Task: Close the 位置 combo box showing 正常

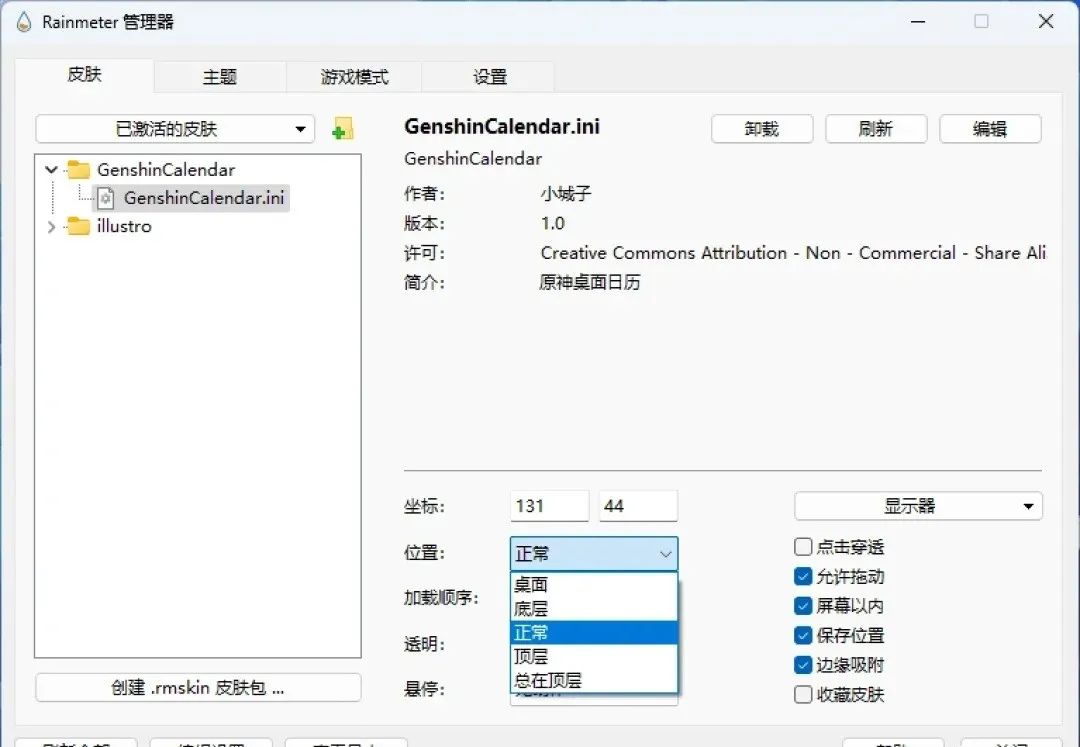Action: [594, 554]
